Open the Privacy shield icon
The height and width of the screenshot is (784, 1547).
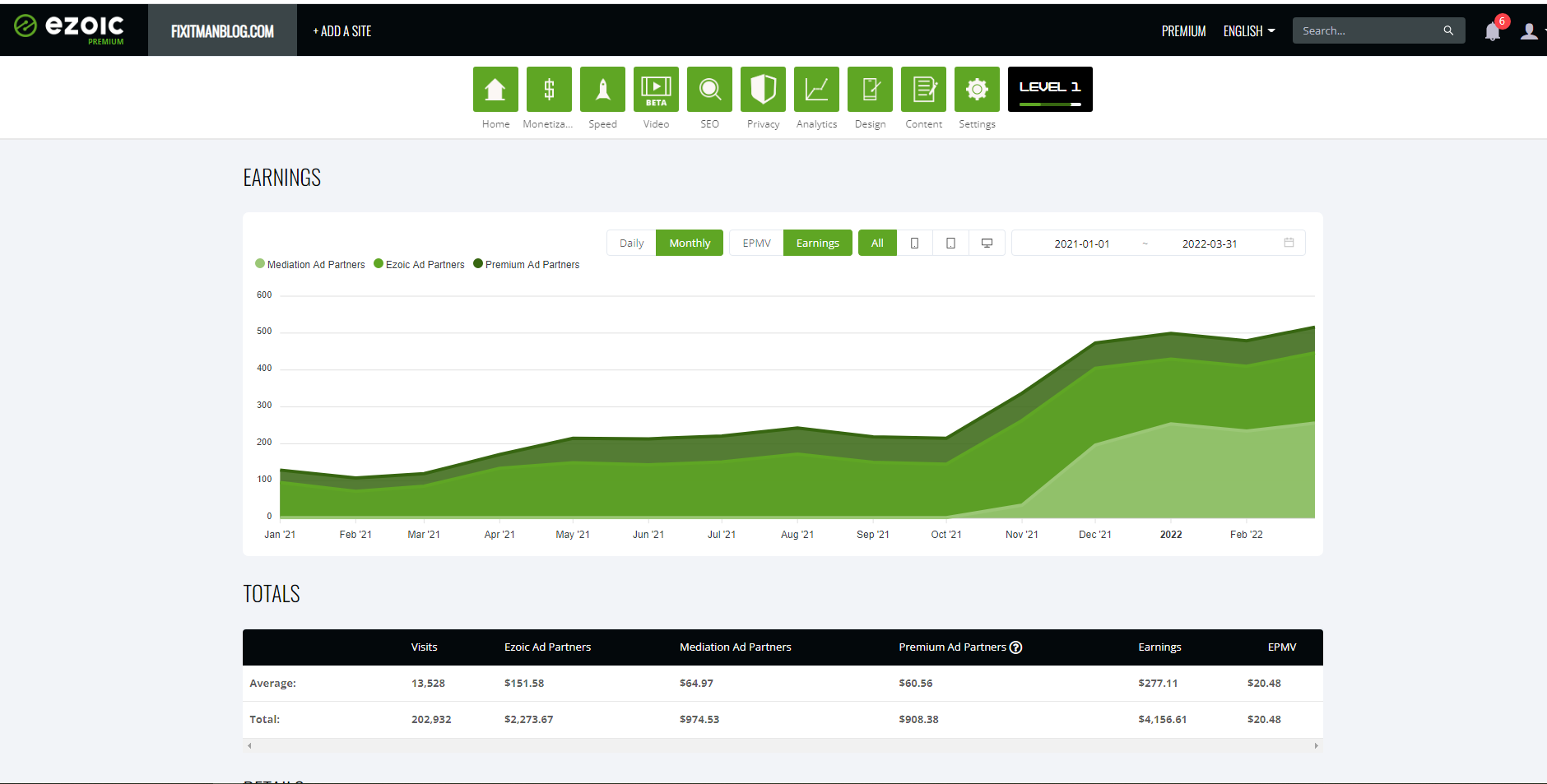click(763, 89)
